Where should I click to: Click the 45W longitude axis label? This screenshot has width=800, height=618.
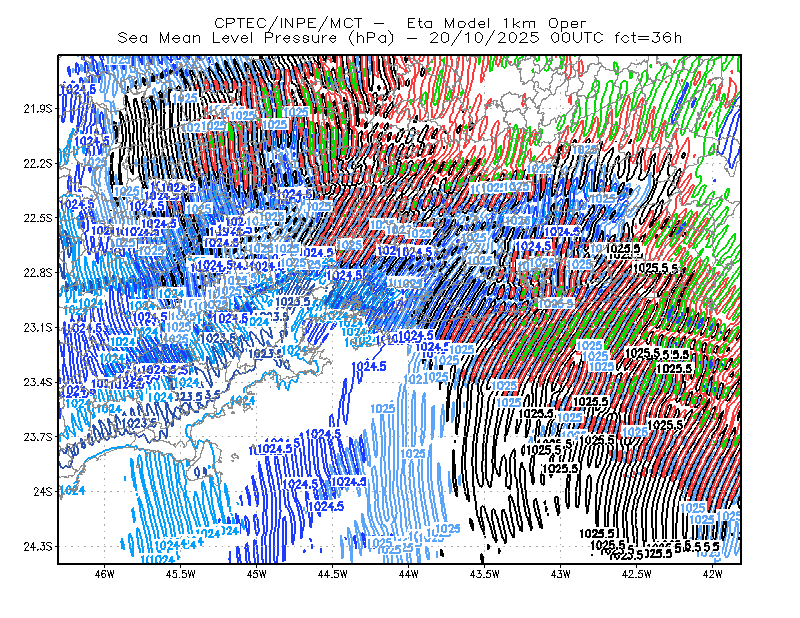[257, 574]
